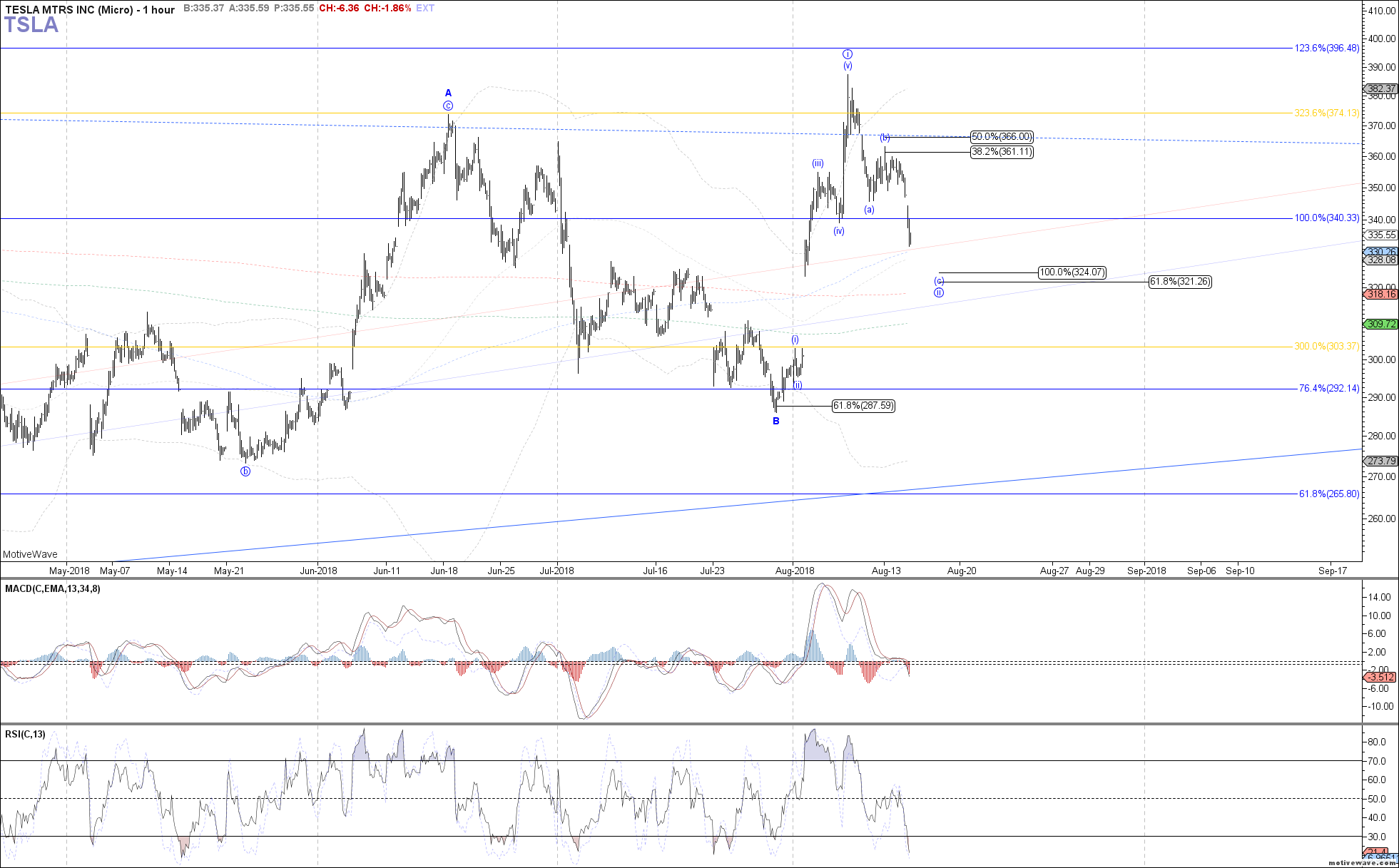The image size is (1399, 868).
Task: Click the bid value B:335.37
Action: point(203,9)
